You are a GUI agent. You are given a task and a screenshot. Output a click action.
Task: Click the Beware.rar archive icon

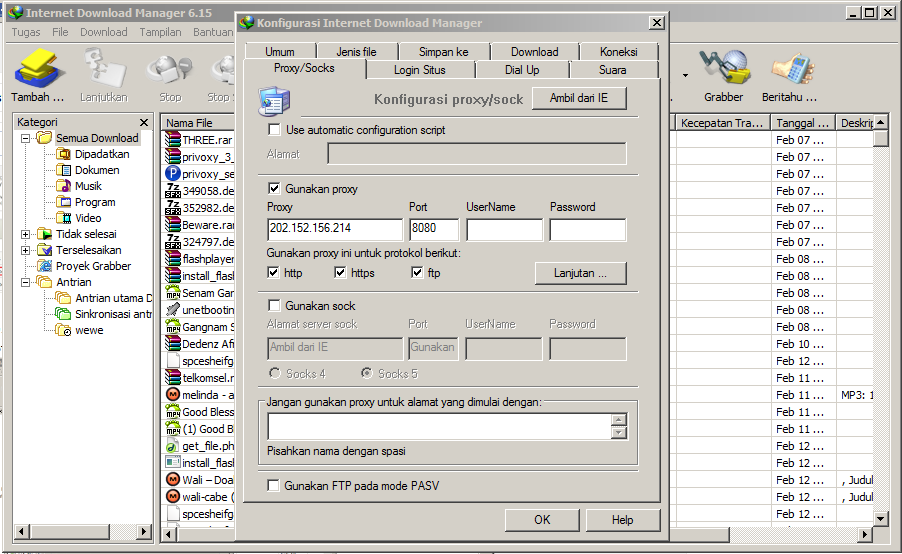tap(173, 224)
